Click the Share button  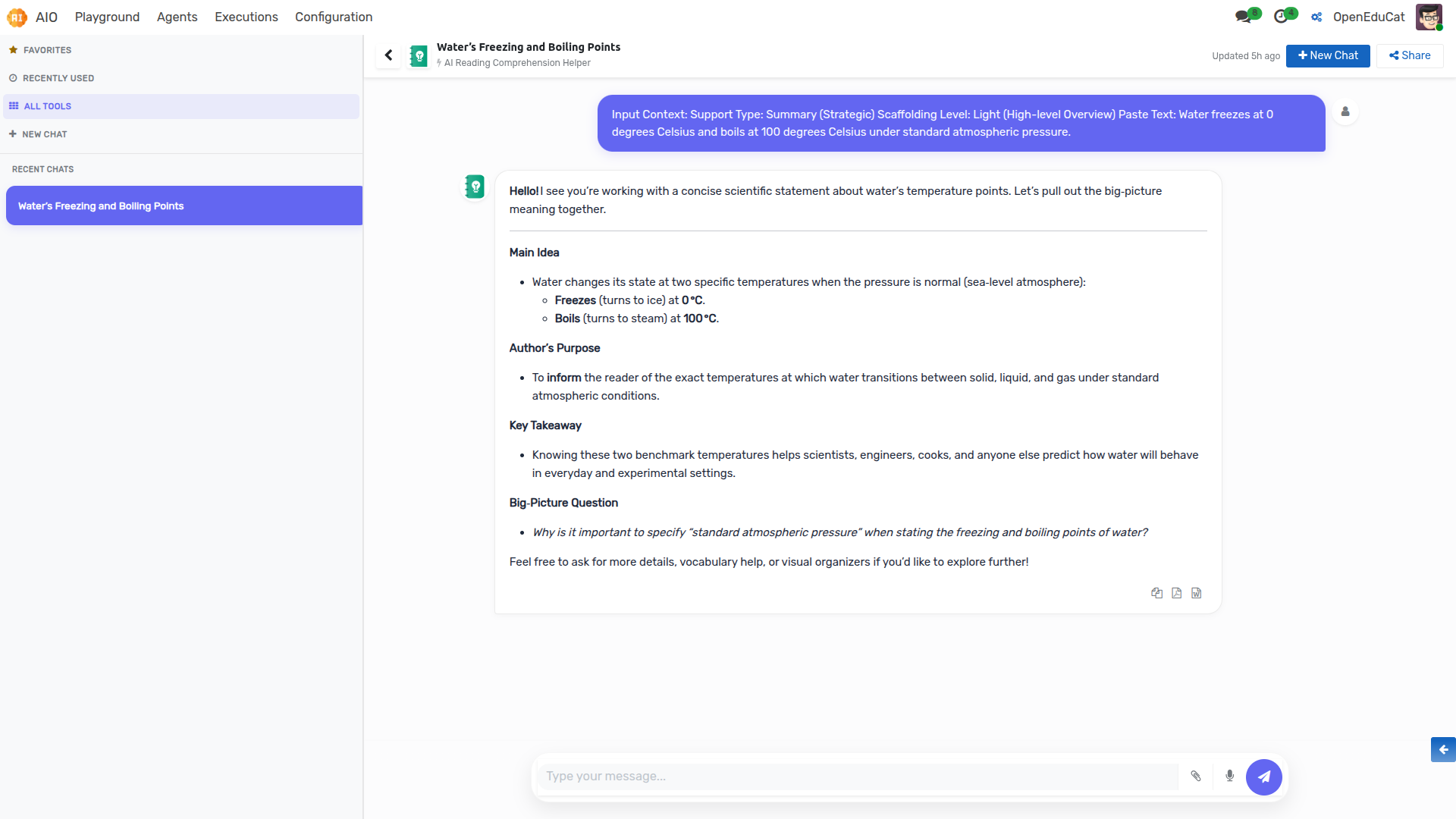1410,55
